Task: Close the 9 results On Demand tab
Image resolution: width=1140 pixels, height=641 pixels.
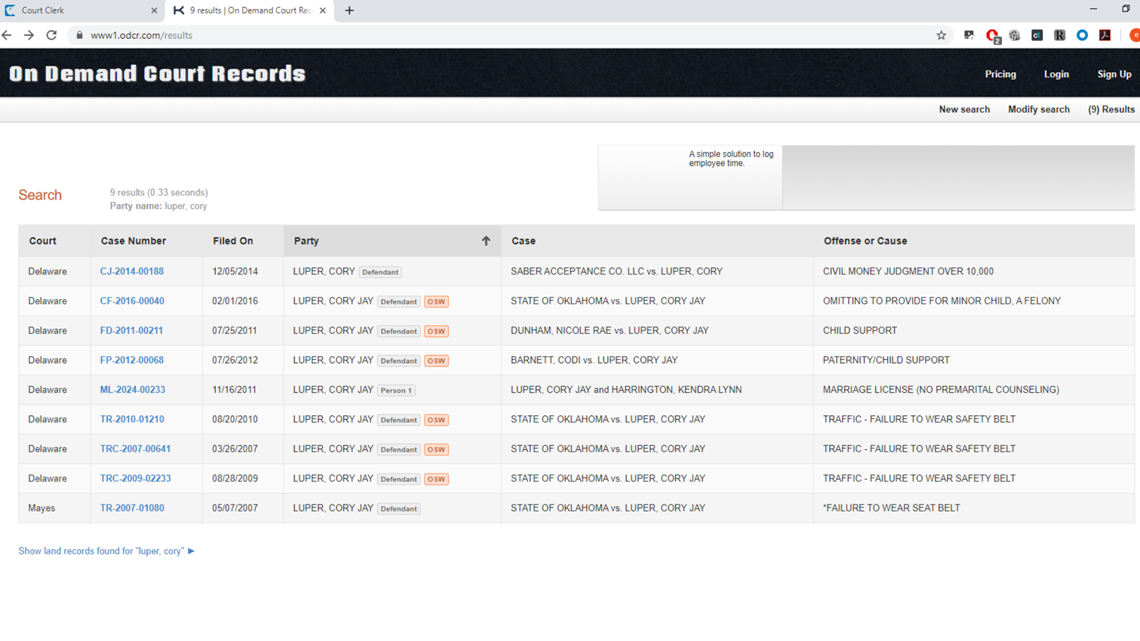Action: coord(322,10)
